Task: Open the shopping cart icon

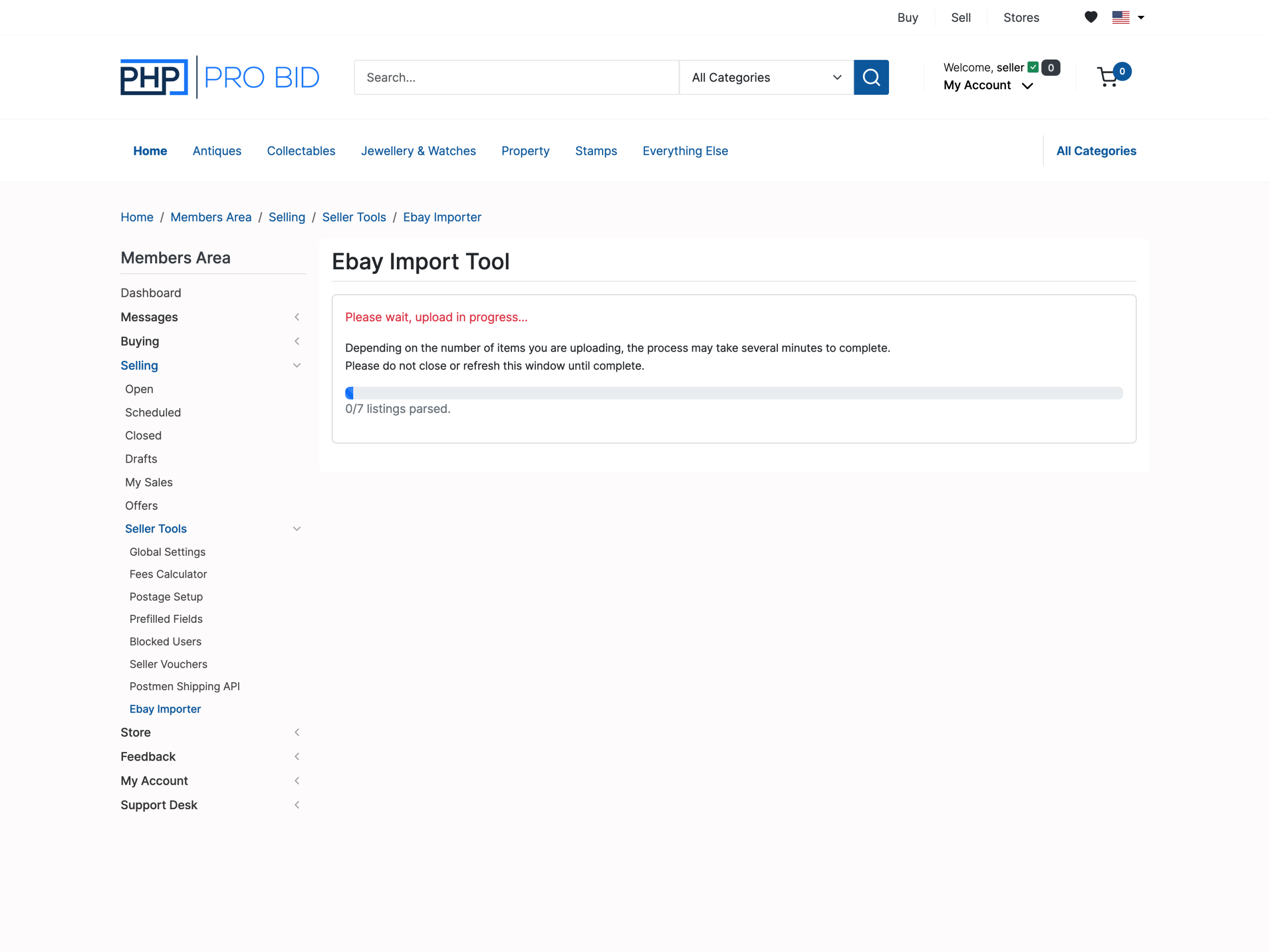Action: click(x=1107, y=77)
